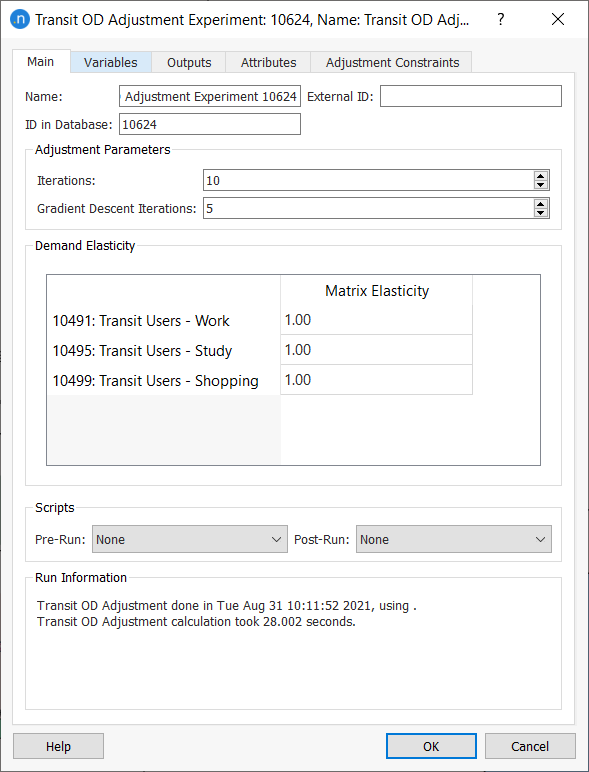Click elasticity cell for Transit Users - Shopping
This screenshot has height=772, width=589.
pyautogui.click(x=377, y=380)
